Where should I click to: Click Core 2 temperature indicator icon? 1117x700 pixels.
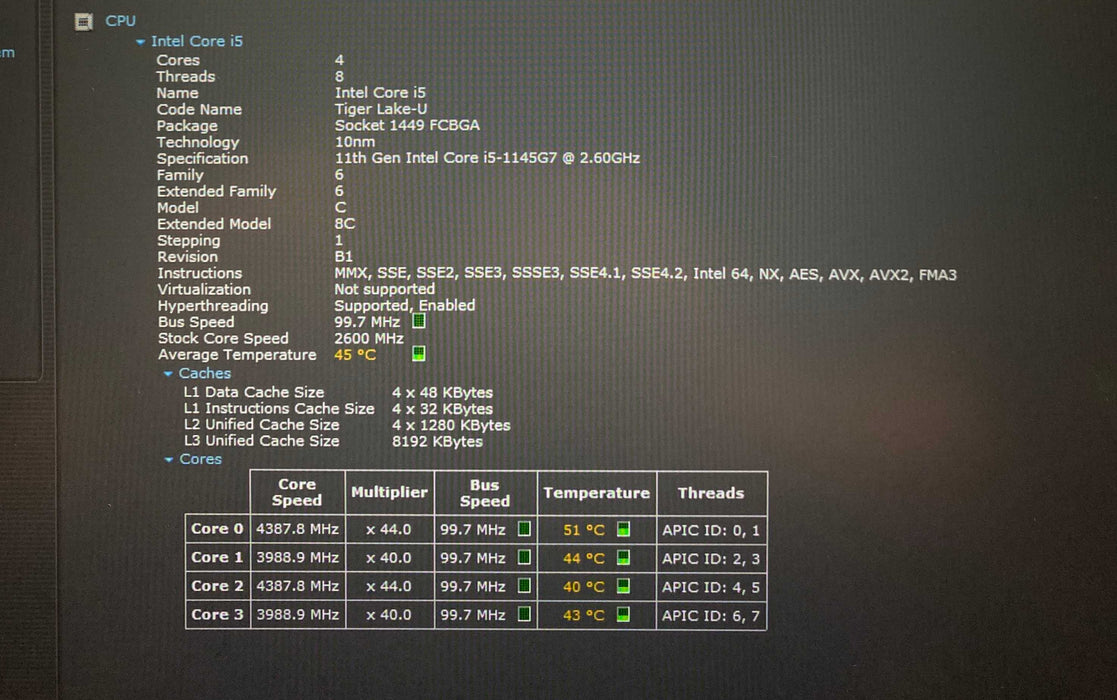click(x=623, y=586)
